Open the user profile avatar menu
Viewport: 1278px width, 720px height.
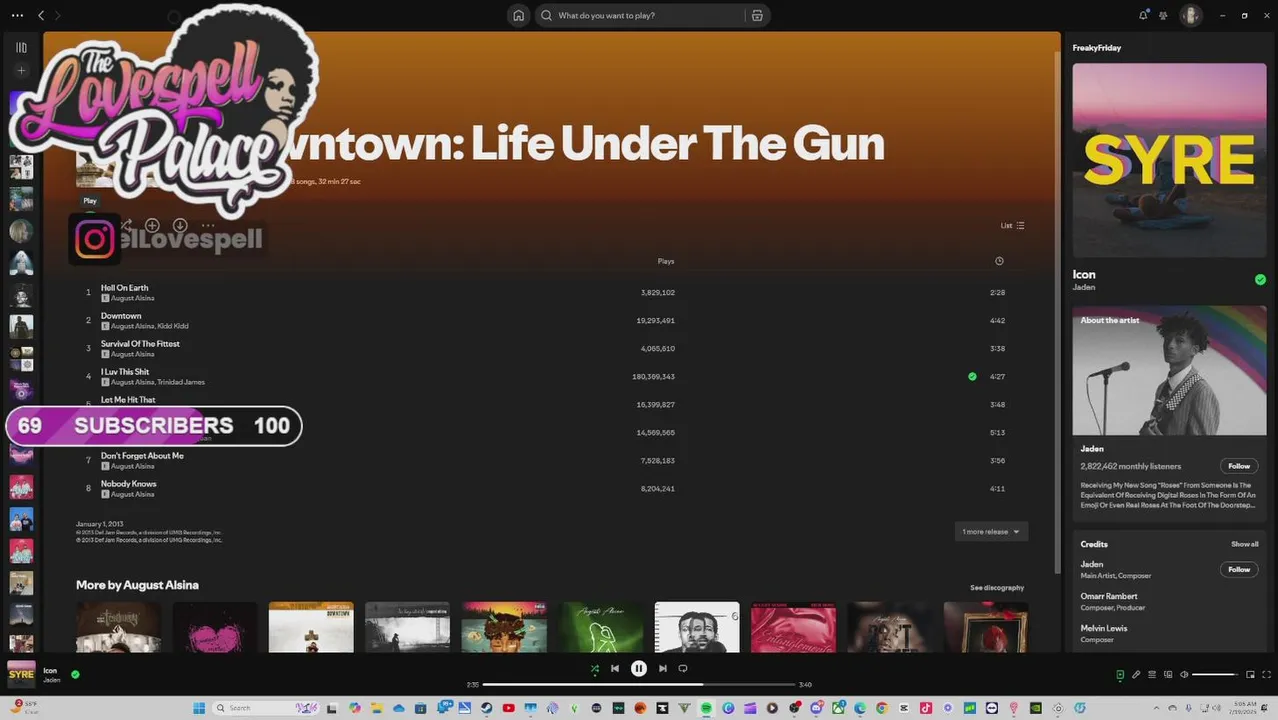[x=1190, y=15]
